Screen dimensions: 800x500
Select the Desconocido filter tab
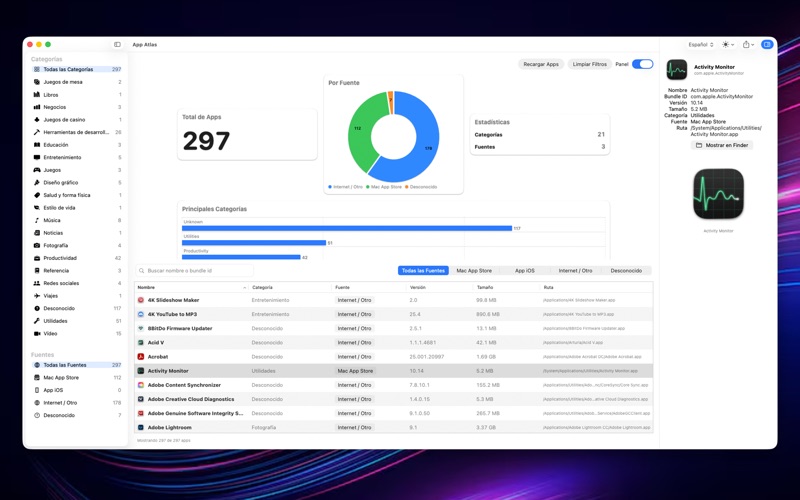(626, 270)
